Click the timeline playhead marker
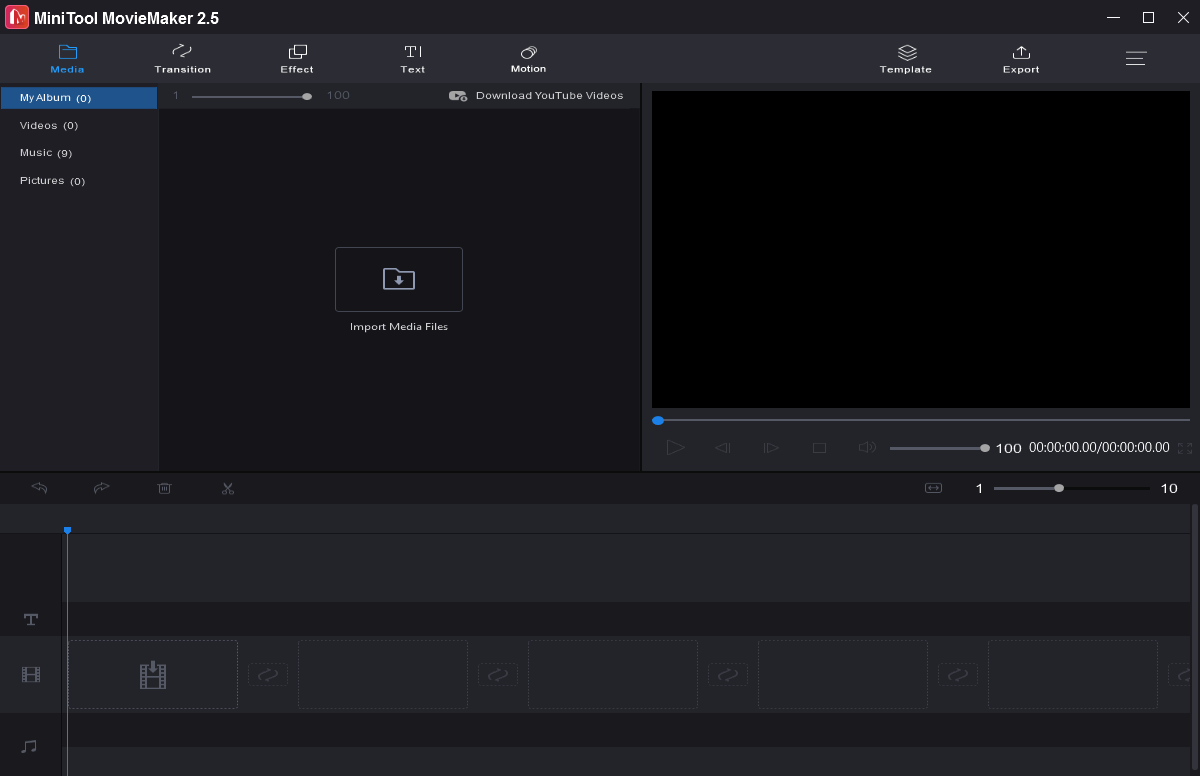The image size is (1200, 777). [67, 530]
